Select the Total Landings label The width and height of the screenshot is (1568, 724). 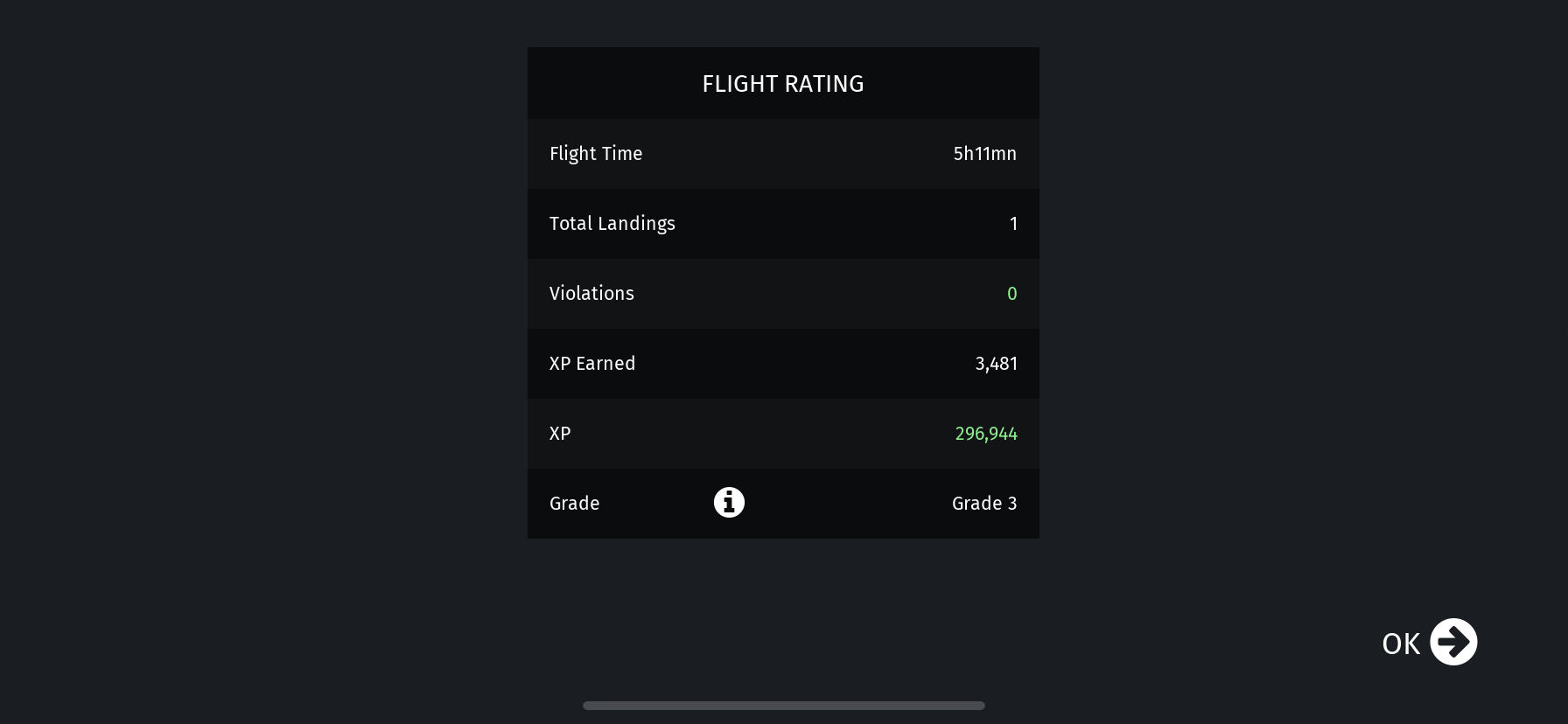[x=612, y=224]
